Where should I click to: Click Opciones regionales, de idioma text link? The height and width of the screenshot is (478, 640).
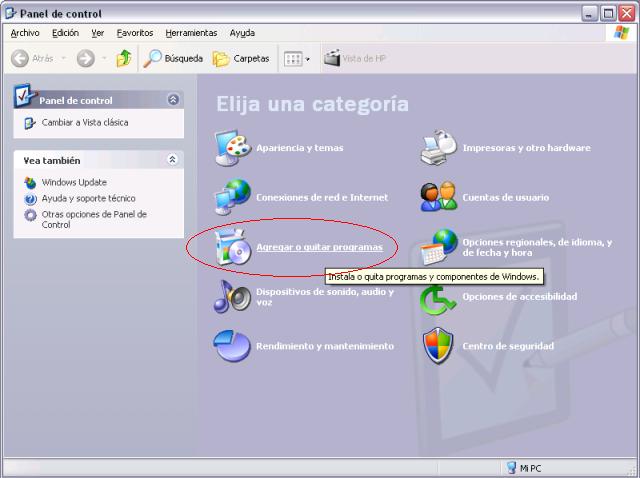coord(537,247)
